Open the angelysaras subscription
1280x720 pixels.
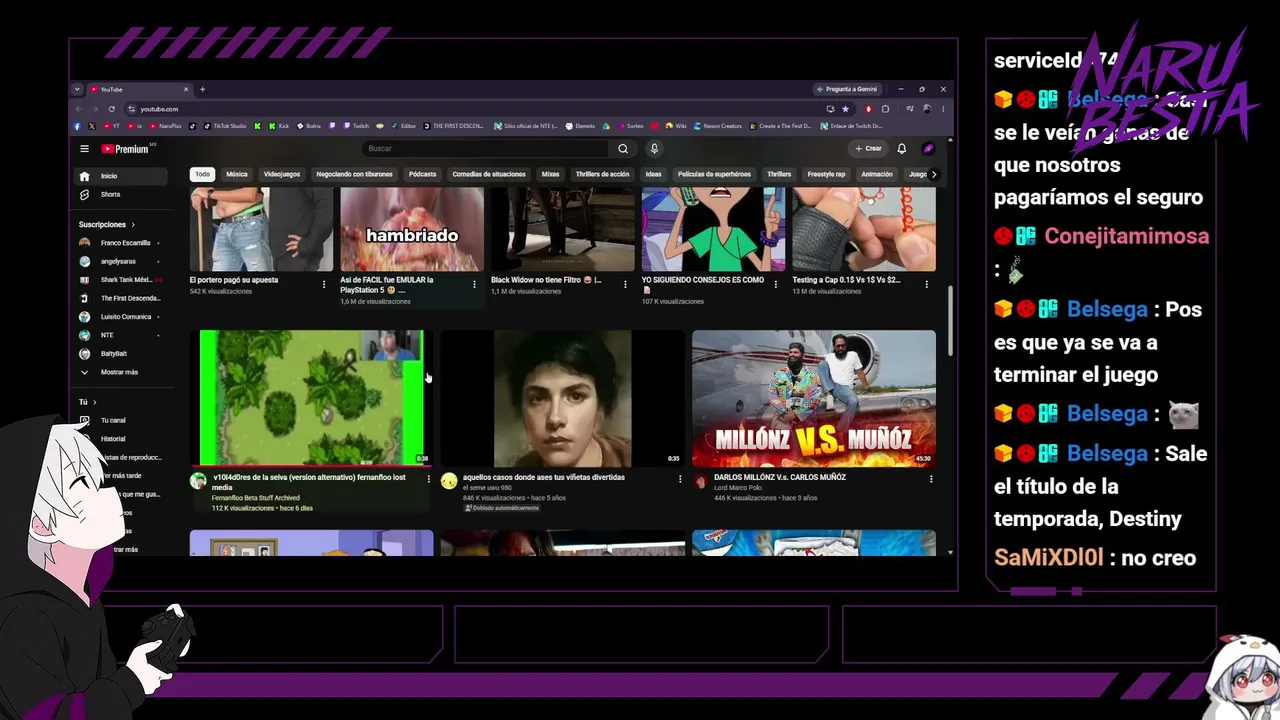pyautogui.click(x=121, y=262)
